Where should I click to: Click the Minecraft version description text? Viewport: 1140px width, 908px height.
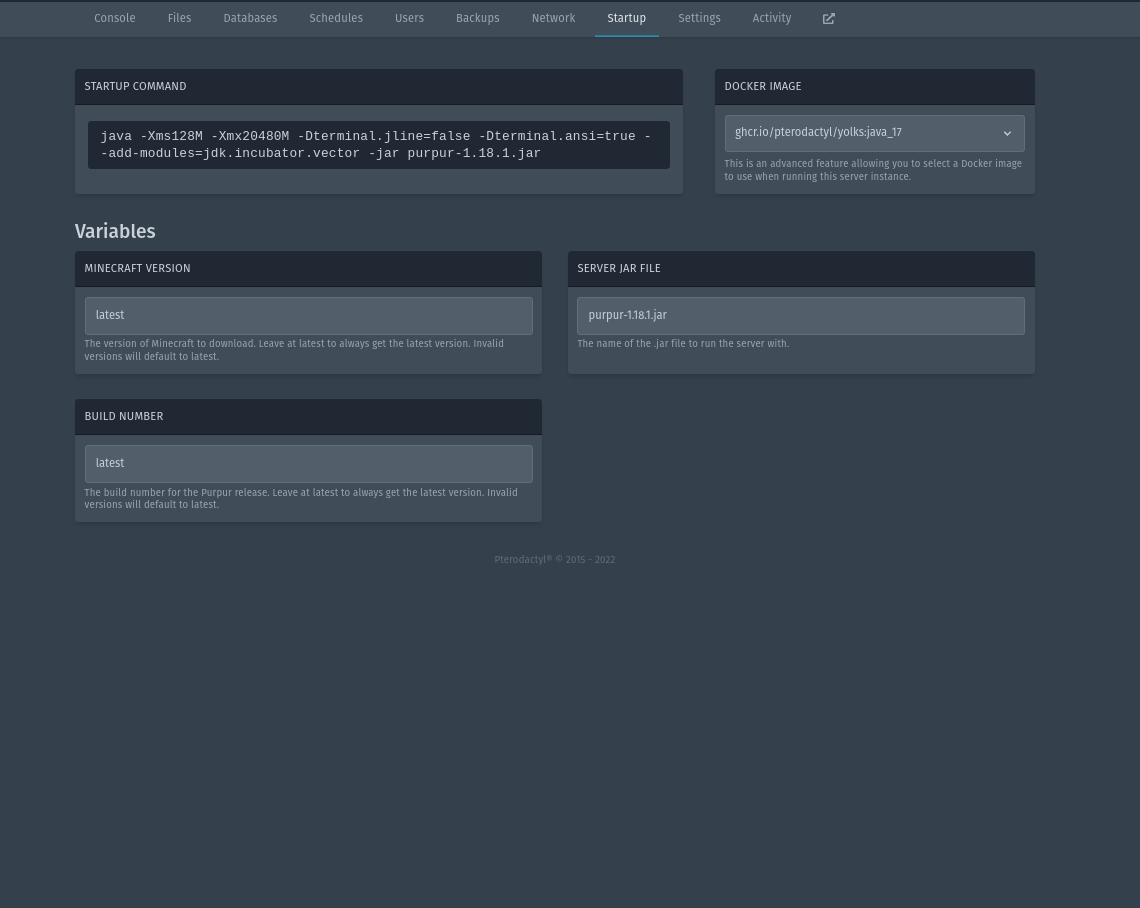coord(294,350)
